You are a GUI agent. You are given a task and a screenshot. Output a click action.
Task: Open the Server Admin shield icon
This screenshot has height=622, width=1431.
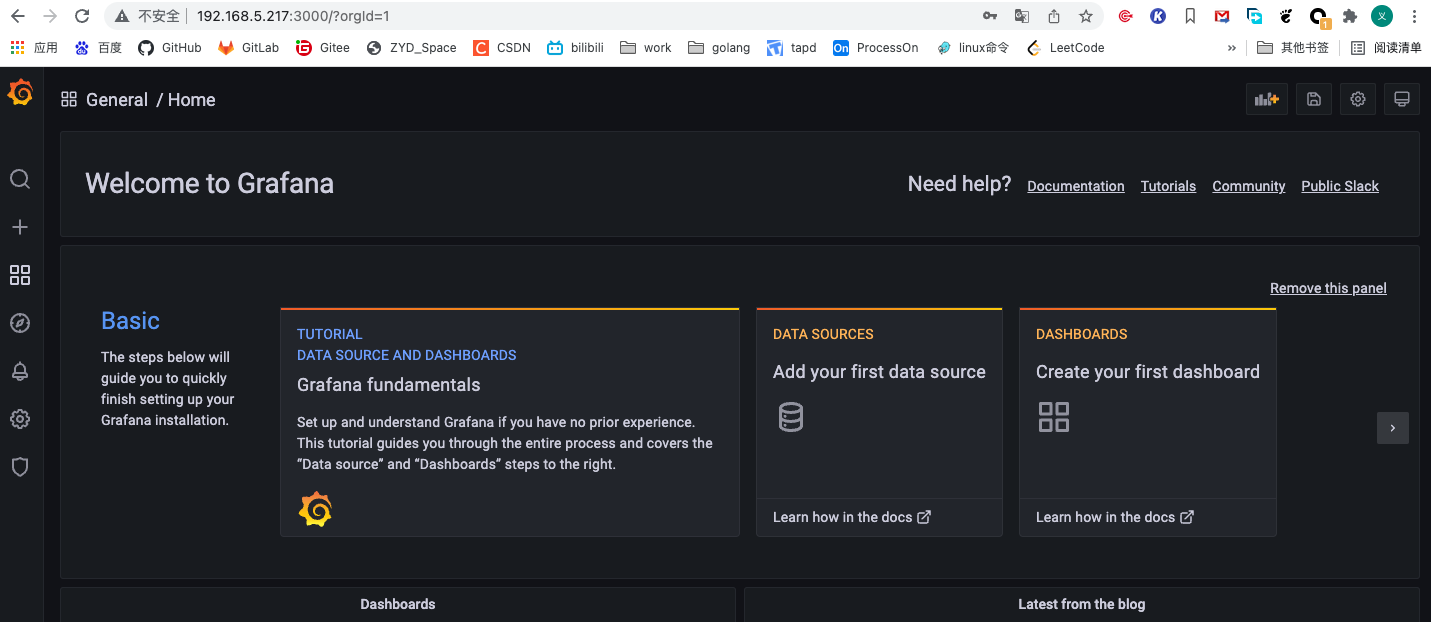[20, 467]
